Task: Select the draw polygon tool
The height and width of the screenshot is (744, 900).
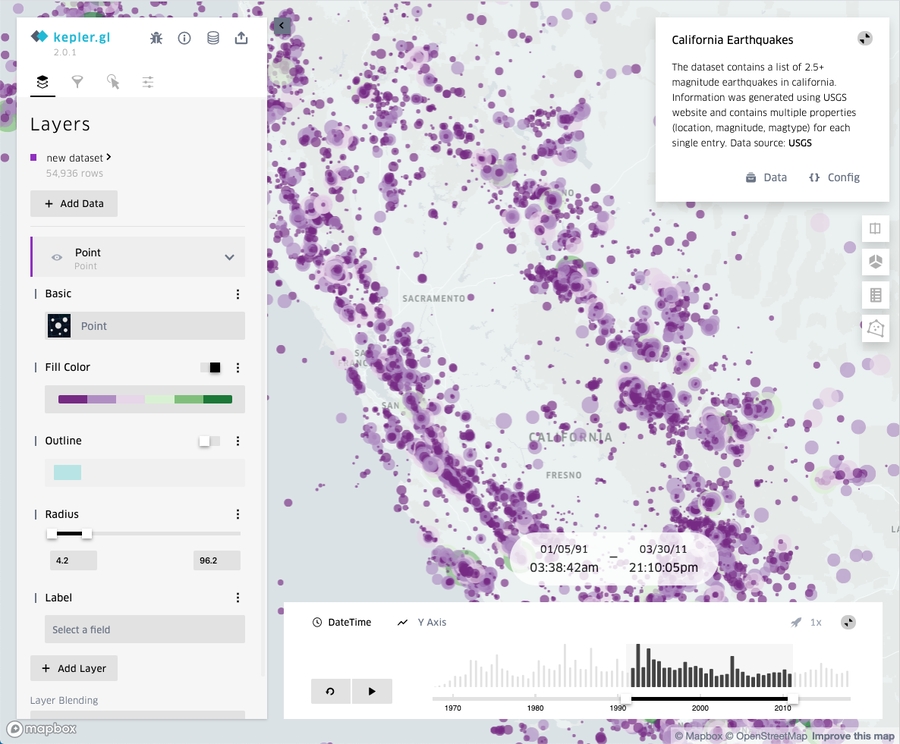Action: (875, 328)
